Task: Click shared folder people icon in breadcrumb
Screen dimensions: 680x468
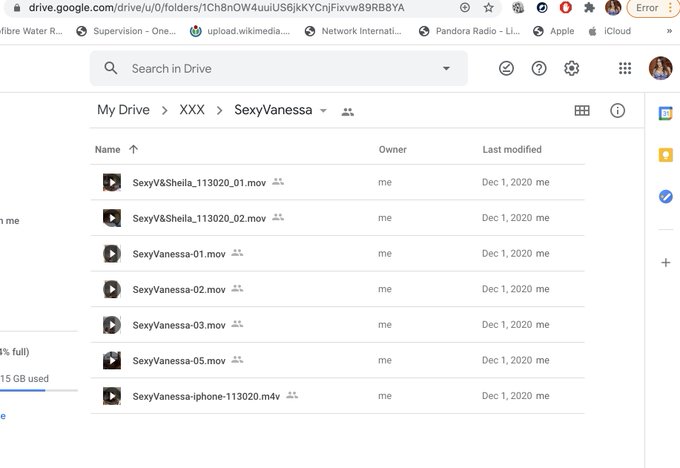Action: coord(347,112)
